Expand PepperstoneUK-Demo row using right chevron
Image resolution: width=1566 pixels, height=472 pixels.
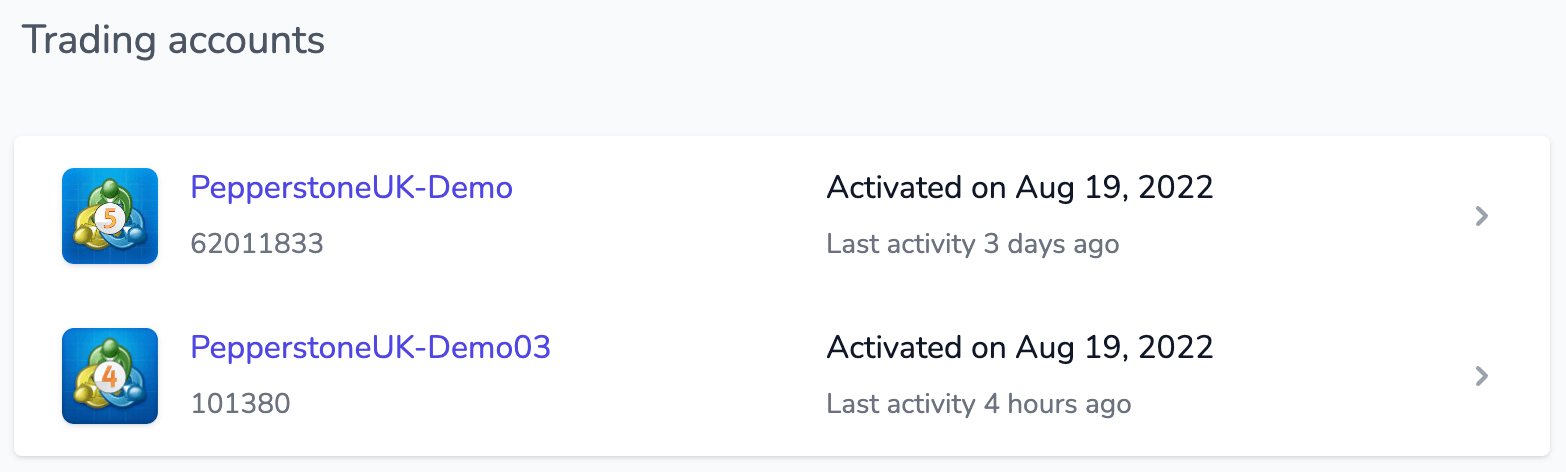pos(1483,216)
